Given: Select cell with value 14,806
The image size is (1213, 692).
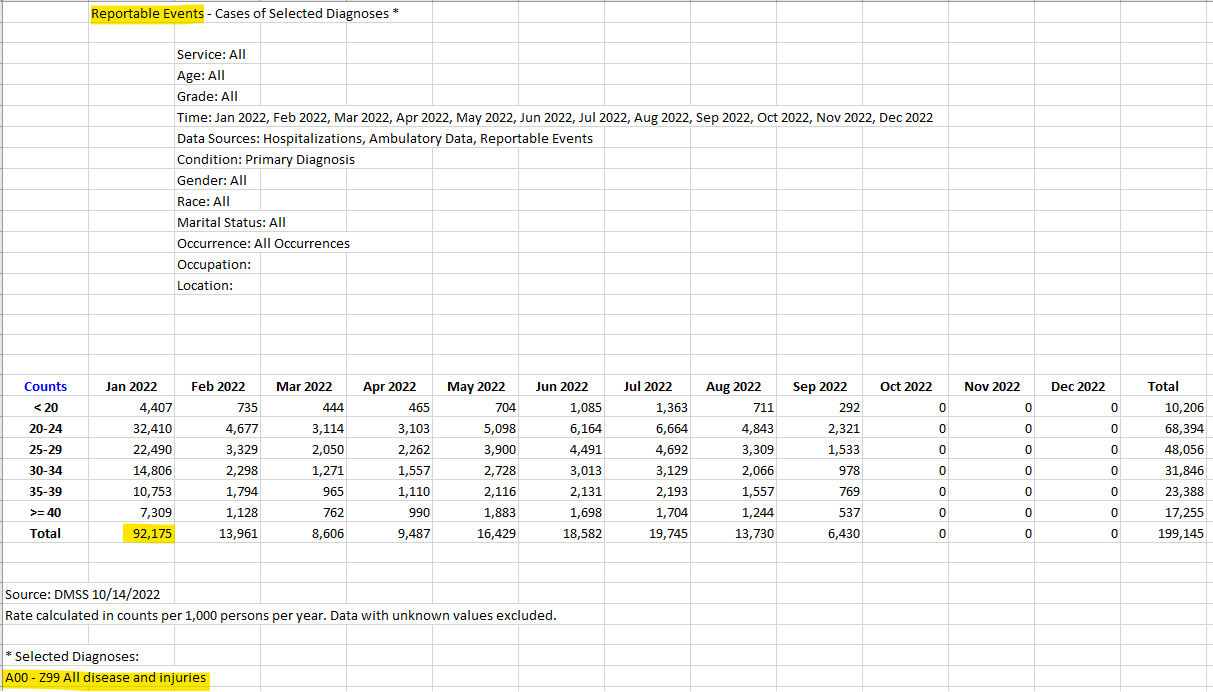Looking at the screenshot, I should (x=152, y=470).
